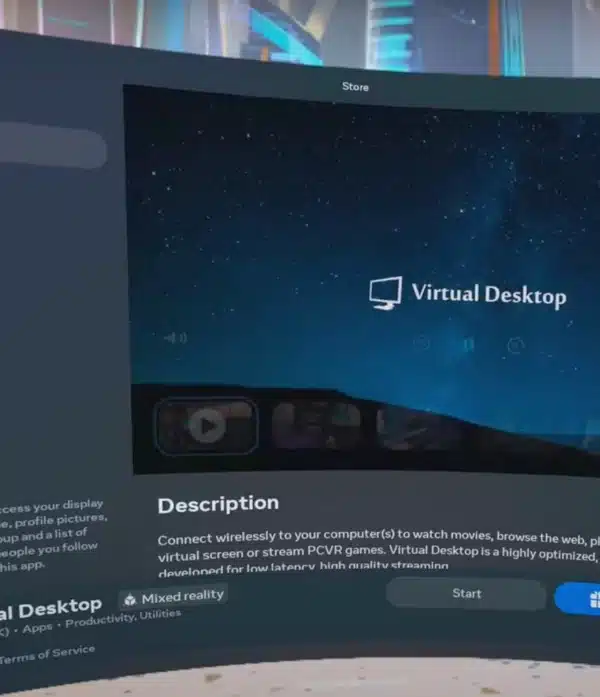Viewport: 600px width, 697px height.
Task: Open the Productivity category link
Action: pyautogui.click(x=100, y=621)
